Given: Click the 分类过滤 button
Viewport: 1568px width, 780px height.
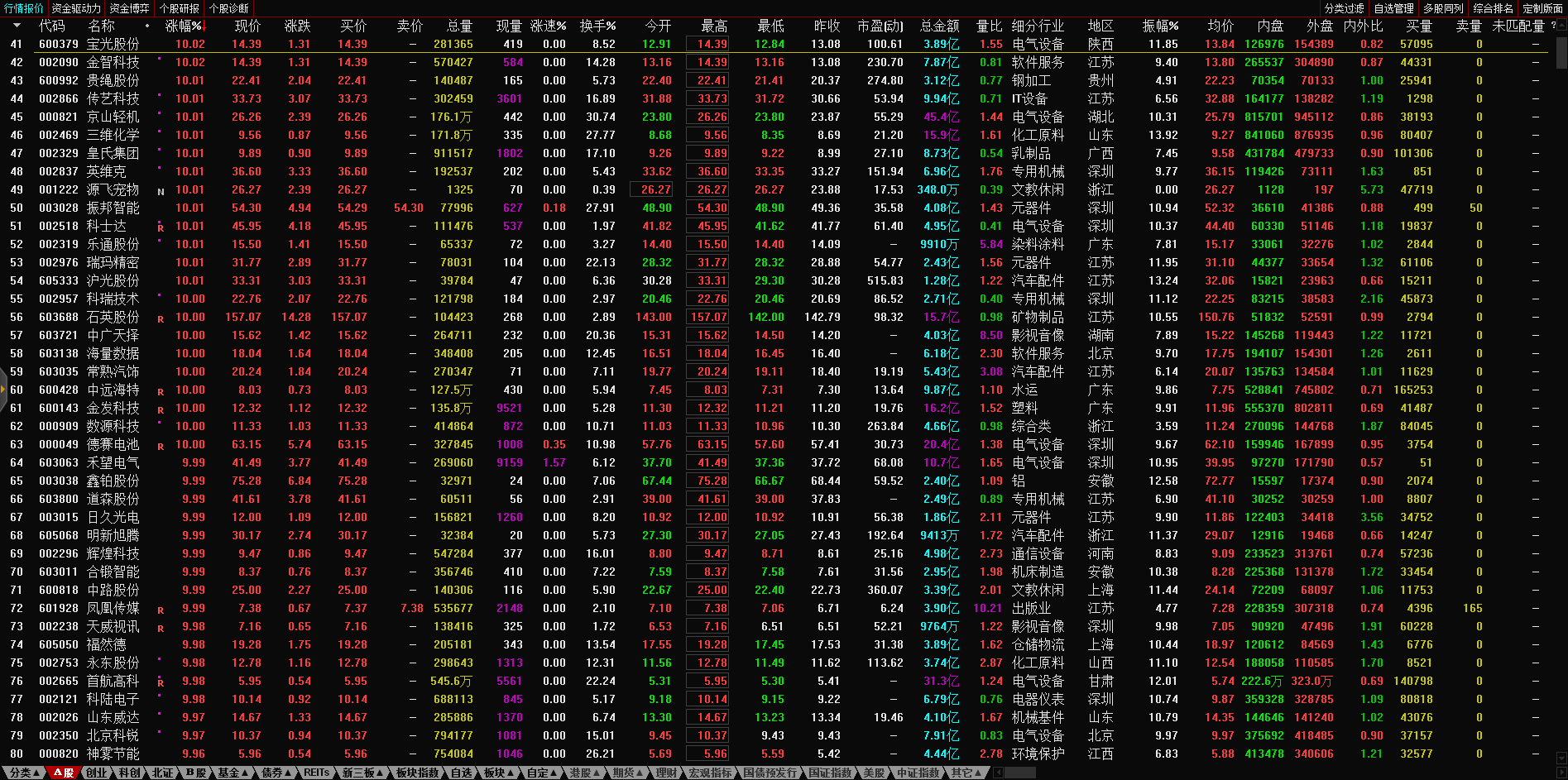Looking at the screenshot, I should click(1344, 8).
